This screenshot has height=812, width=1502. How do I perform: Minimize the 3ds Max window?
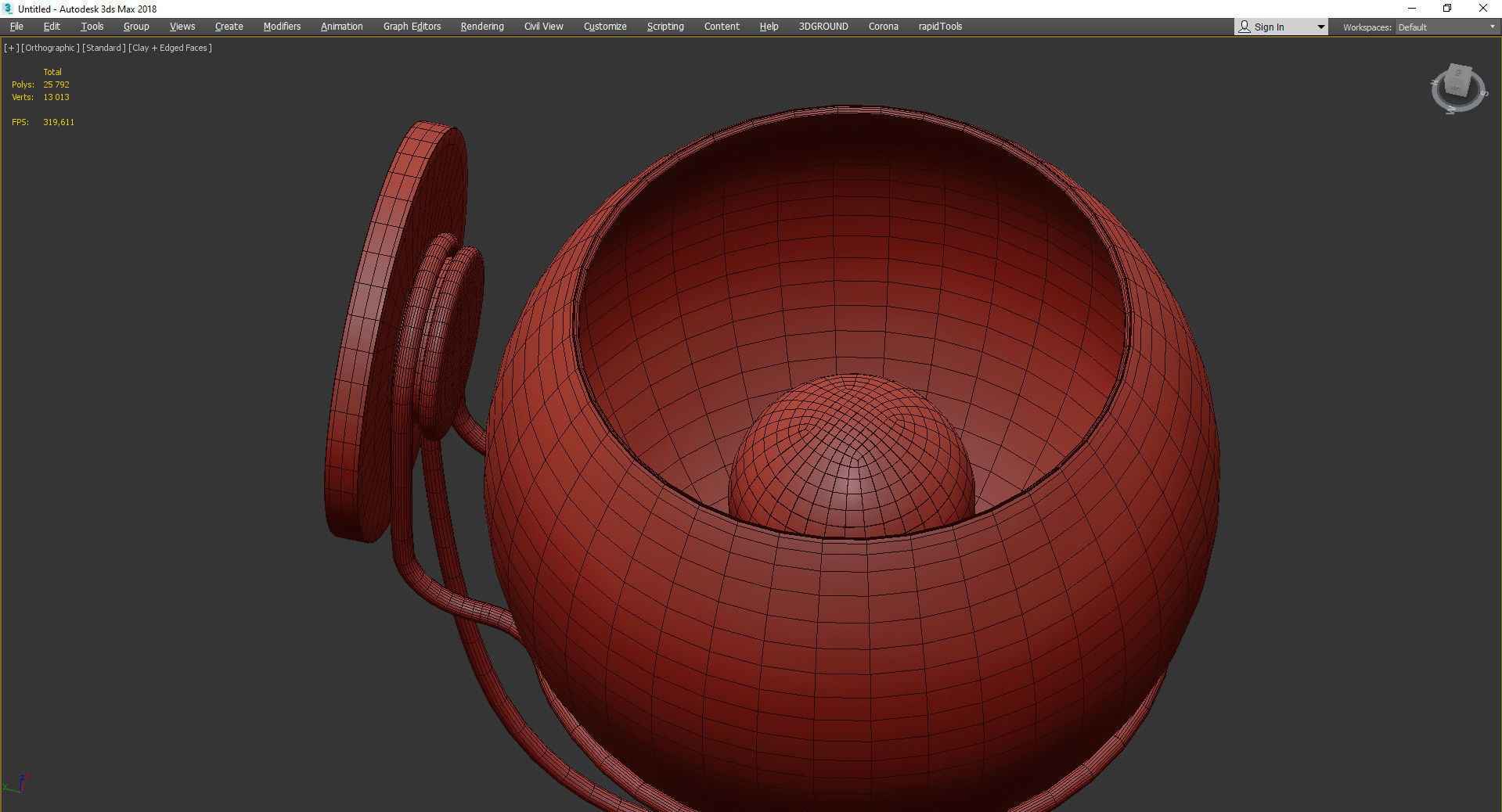pos(1412,9)
